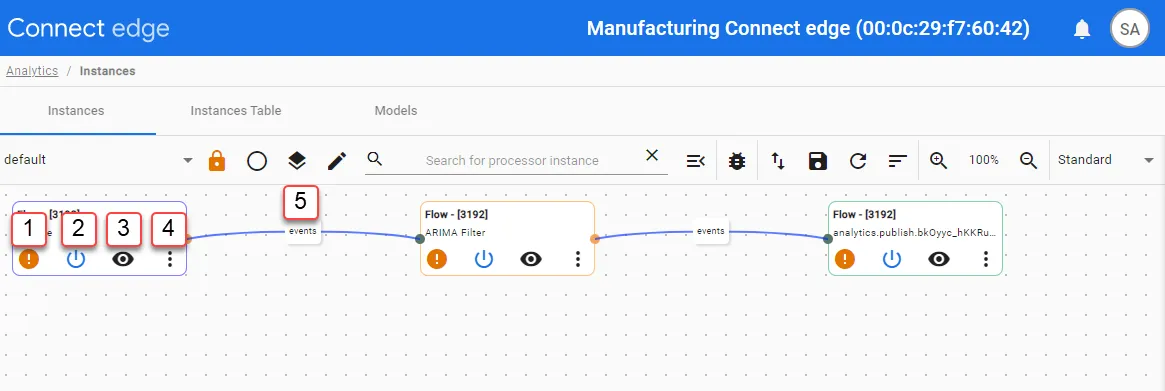Zoom in with the plus magnifier
1165x391 pixels.
(938, 161)
